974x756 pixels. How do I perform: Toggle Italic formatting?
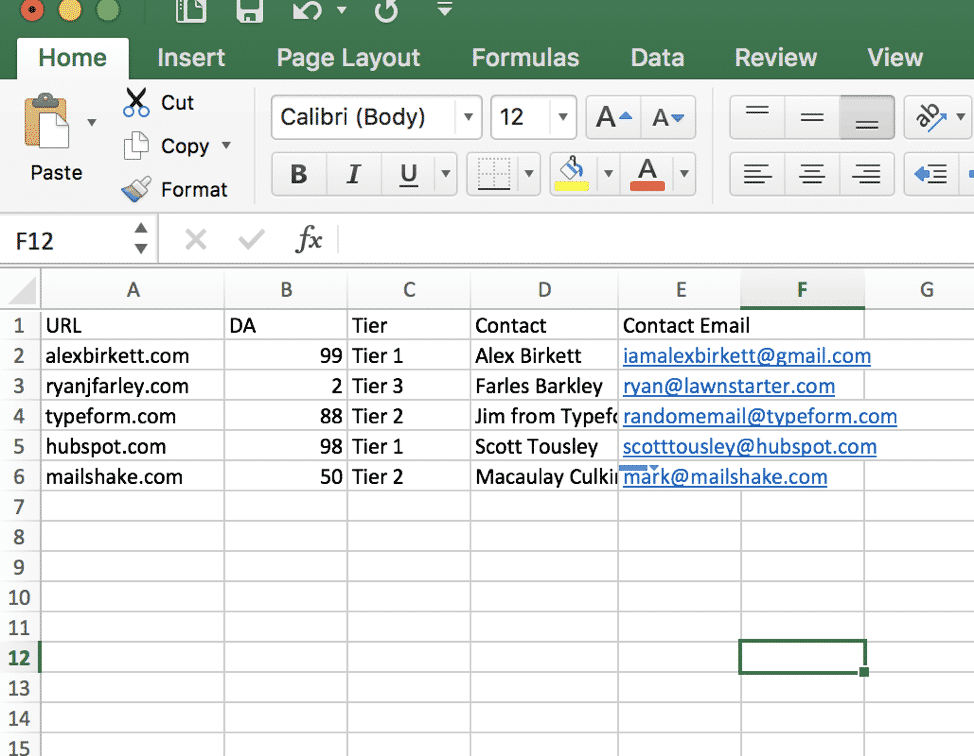353,174
